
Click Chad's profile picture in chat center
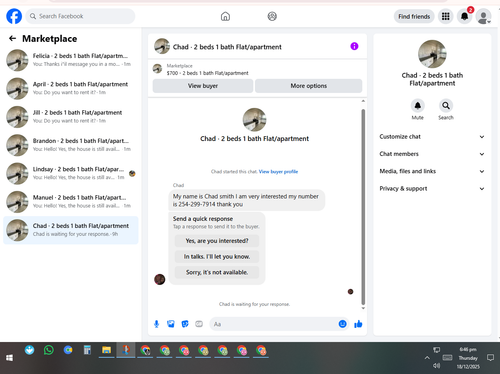point(254,120)
